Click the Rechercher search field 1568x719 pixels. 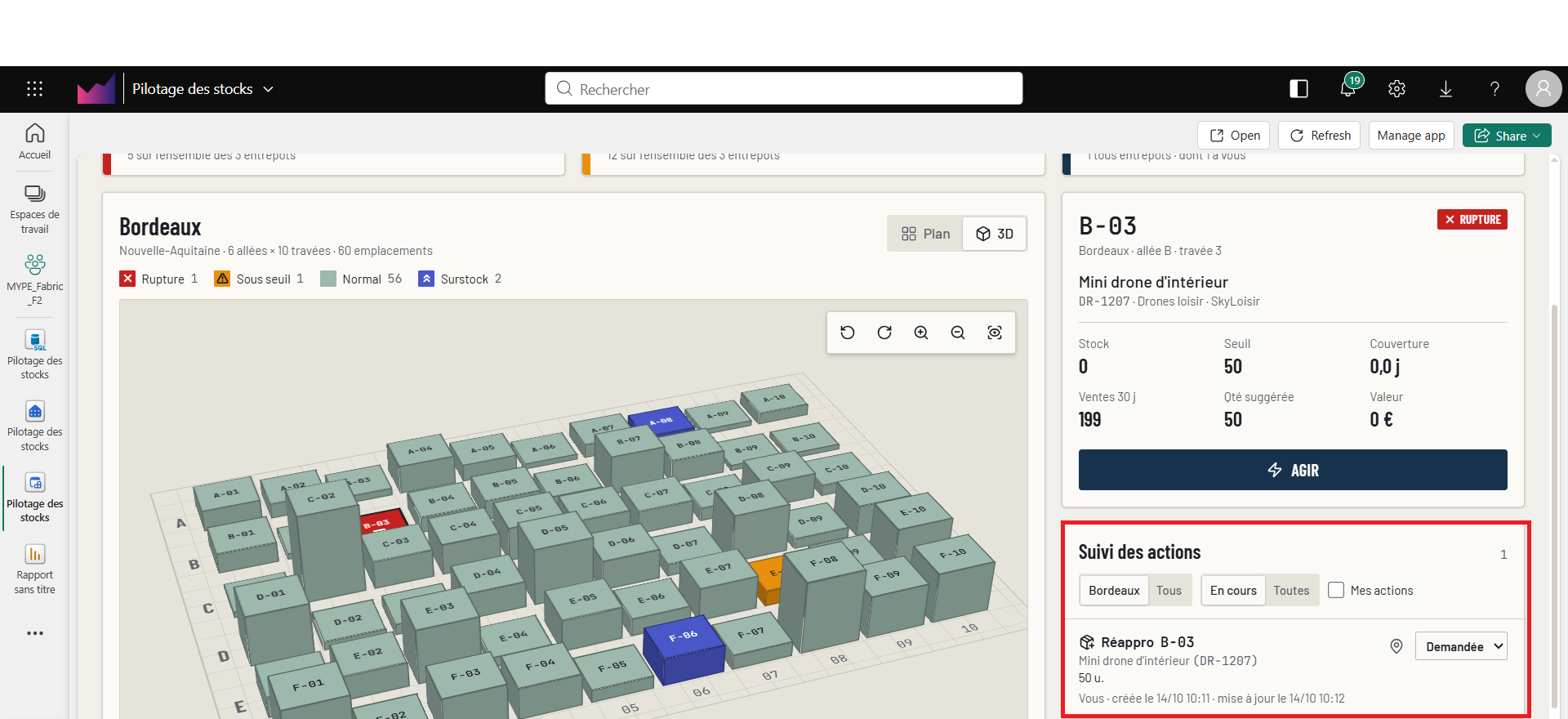pyautogui.click(x=783, y=88)
